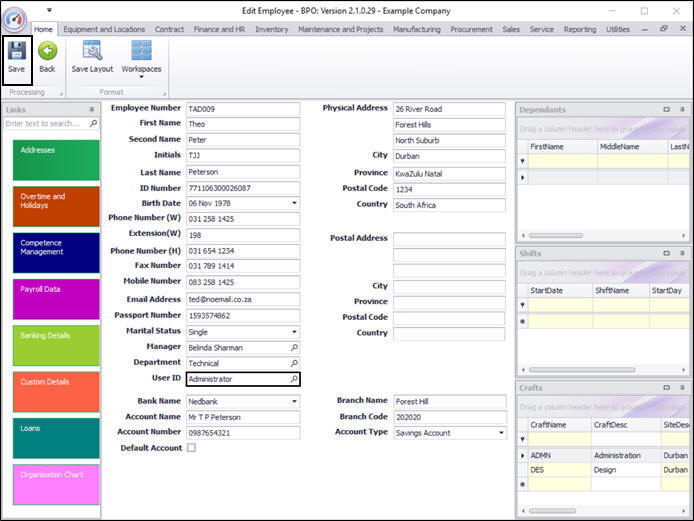Click the Department lookup magnifier icon
Image resolution: width=694 pixels, height=521 pixels.
(294, 364)
